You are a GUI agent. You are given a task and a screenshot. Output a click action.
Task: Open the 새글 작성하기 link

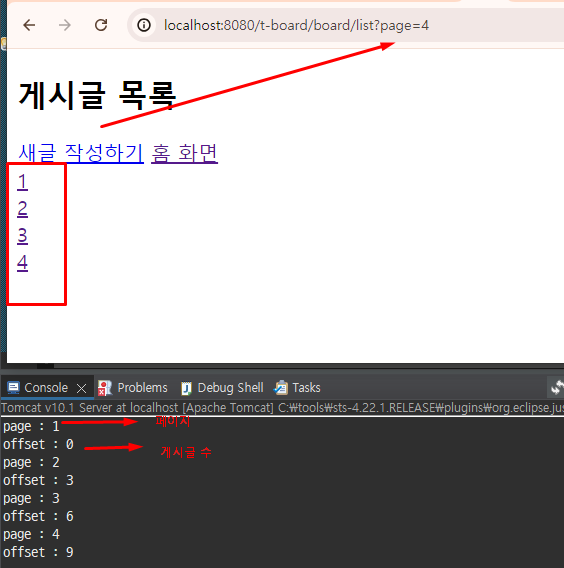tap(81, 153)
